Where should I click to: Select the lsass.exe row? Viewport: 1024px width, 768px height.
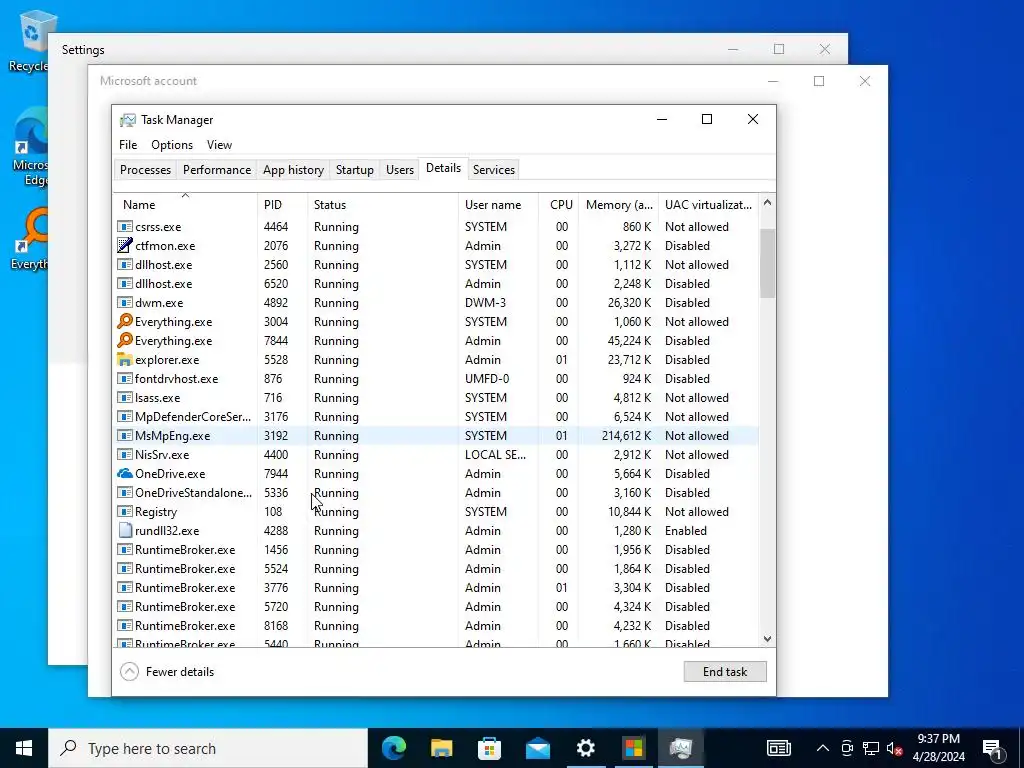(x=436, y=398)
